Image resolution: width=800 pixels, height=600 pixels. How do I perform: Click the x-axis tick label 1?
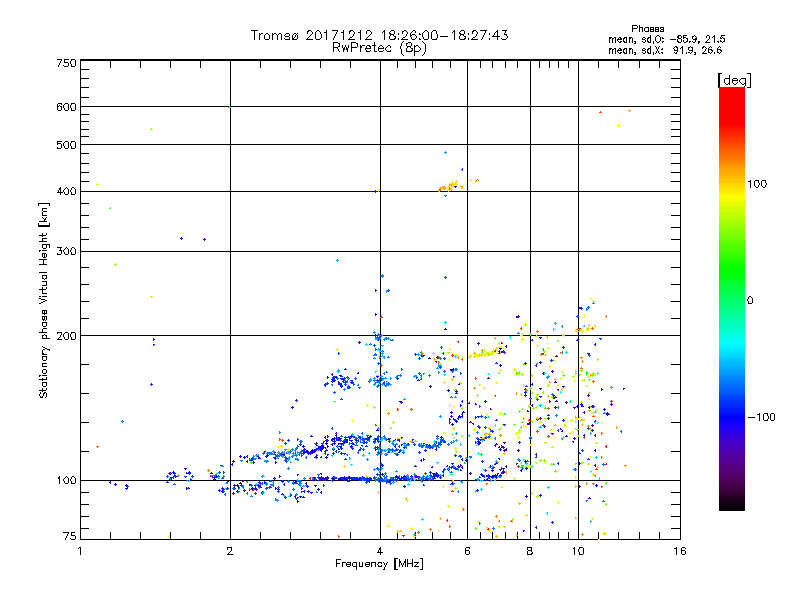click(80, 551)
